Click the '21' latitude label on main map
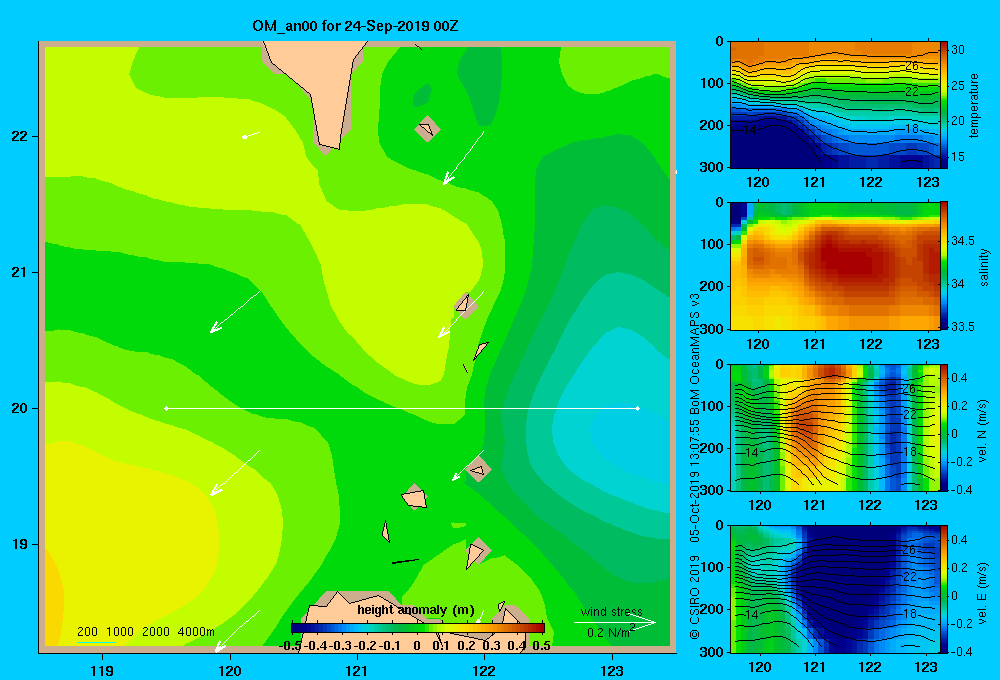Image resolution: width=1000 pixels, height=680 pixels. pos(20,272)
